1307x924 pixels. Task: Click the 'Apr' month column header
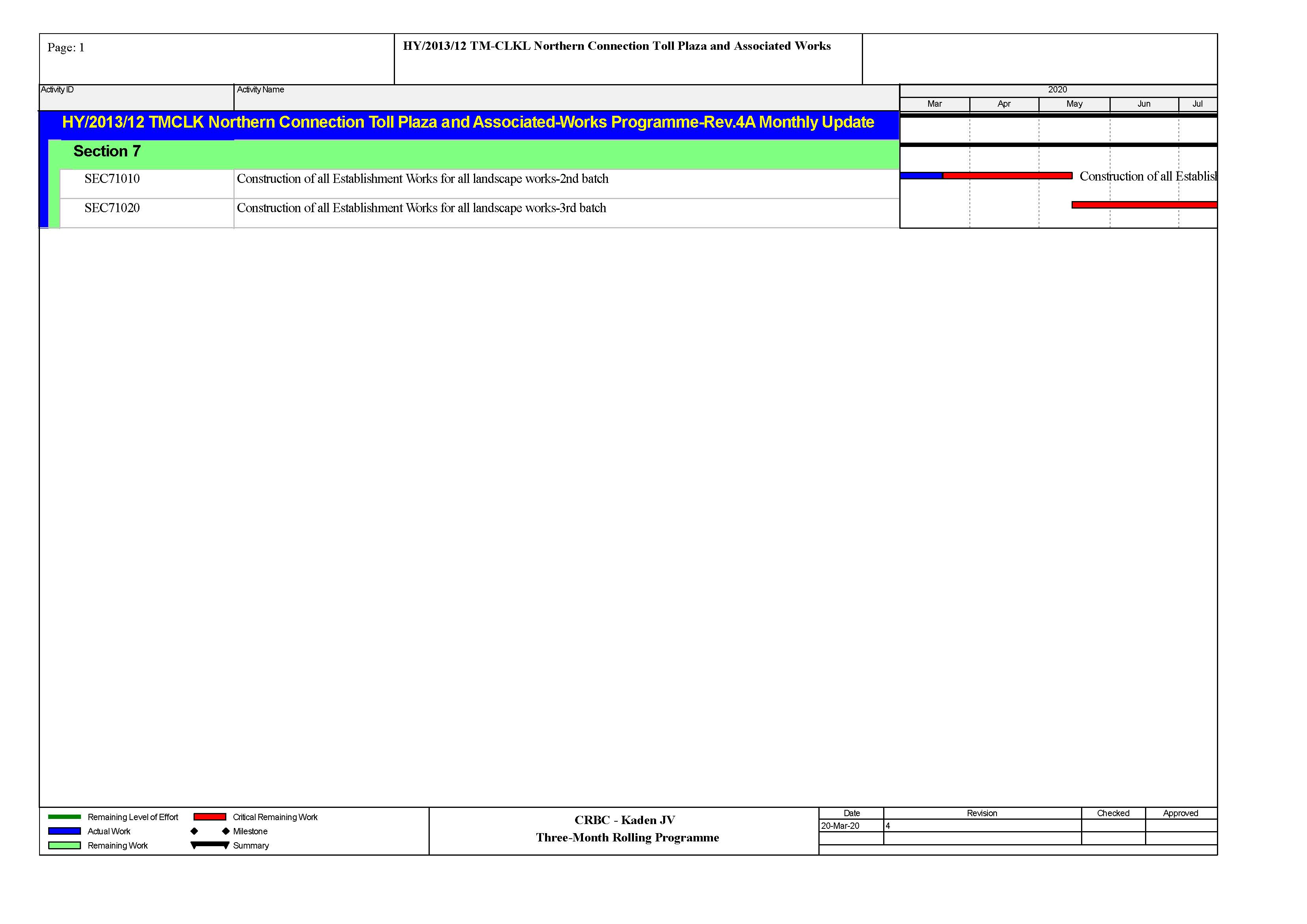(1004, 104)
